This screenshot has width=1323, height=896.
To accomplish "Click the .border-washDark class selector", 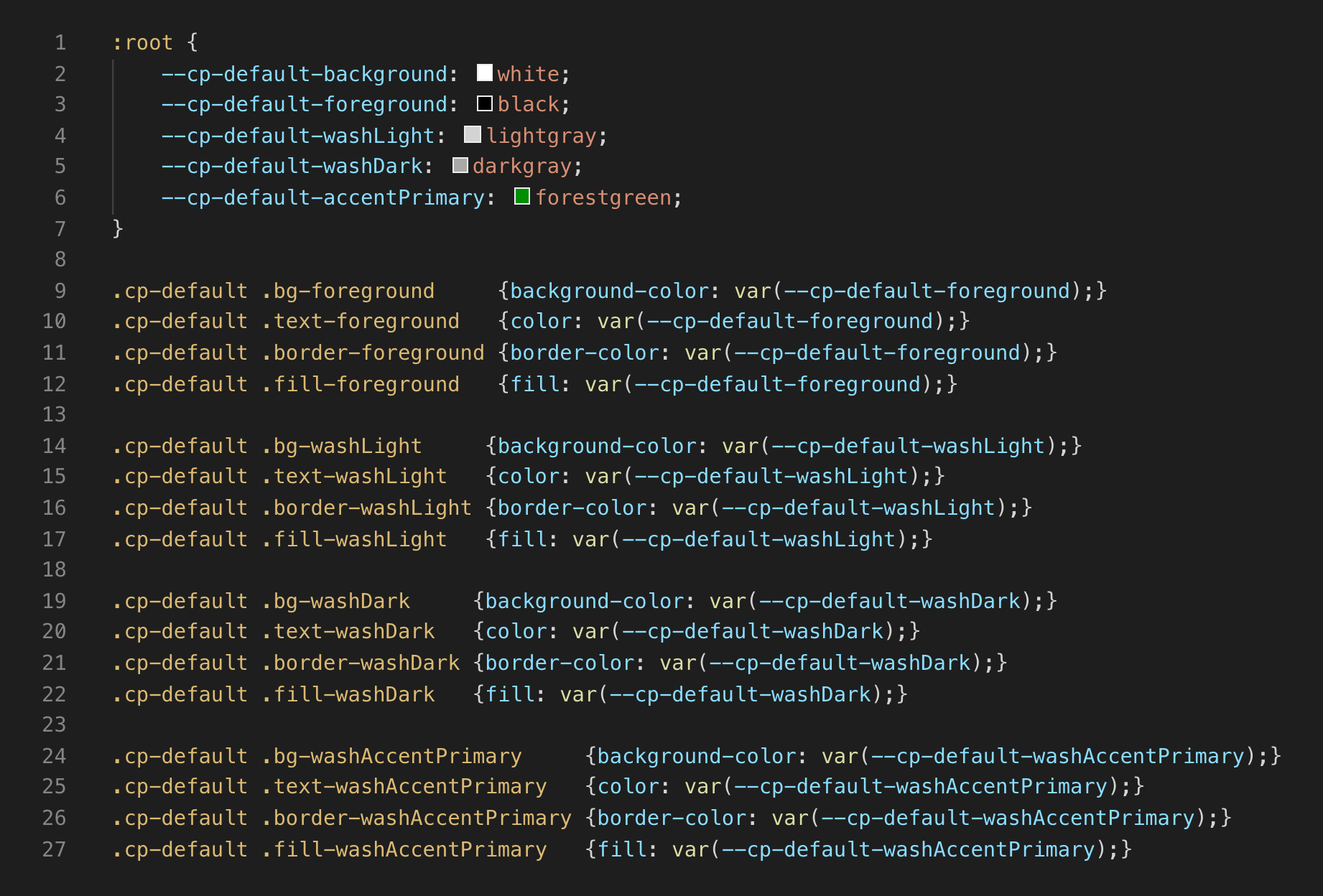I will (x=363, y=662).
